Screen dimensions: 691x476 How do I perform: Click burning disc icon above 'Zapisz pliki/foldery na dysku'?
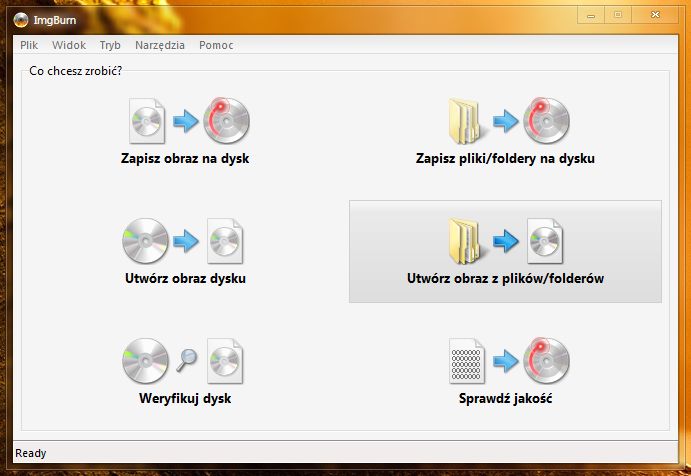(x=546, y=120)
